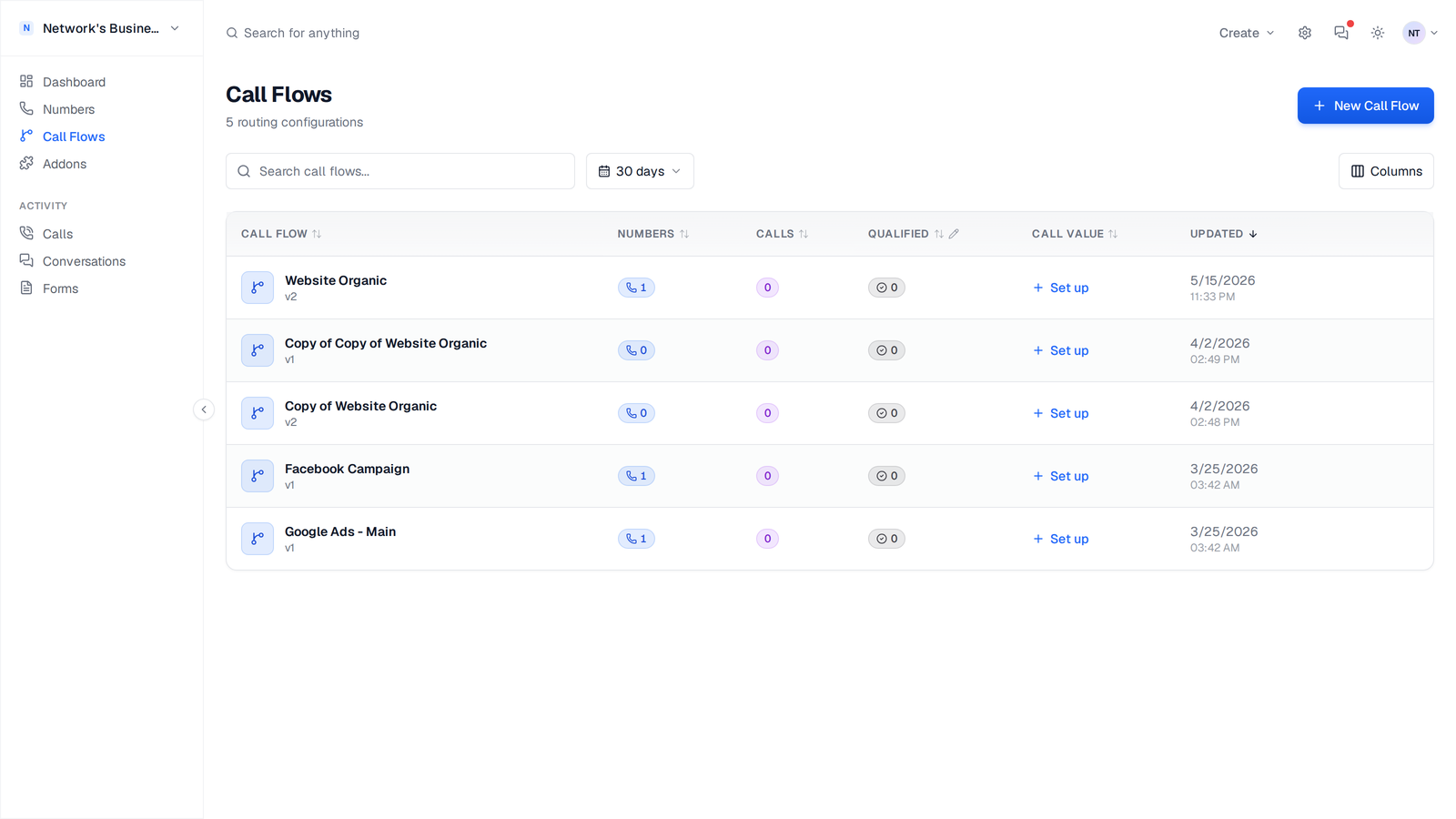Click the calls count badge for Copy of Website Organic

[767, 413]
